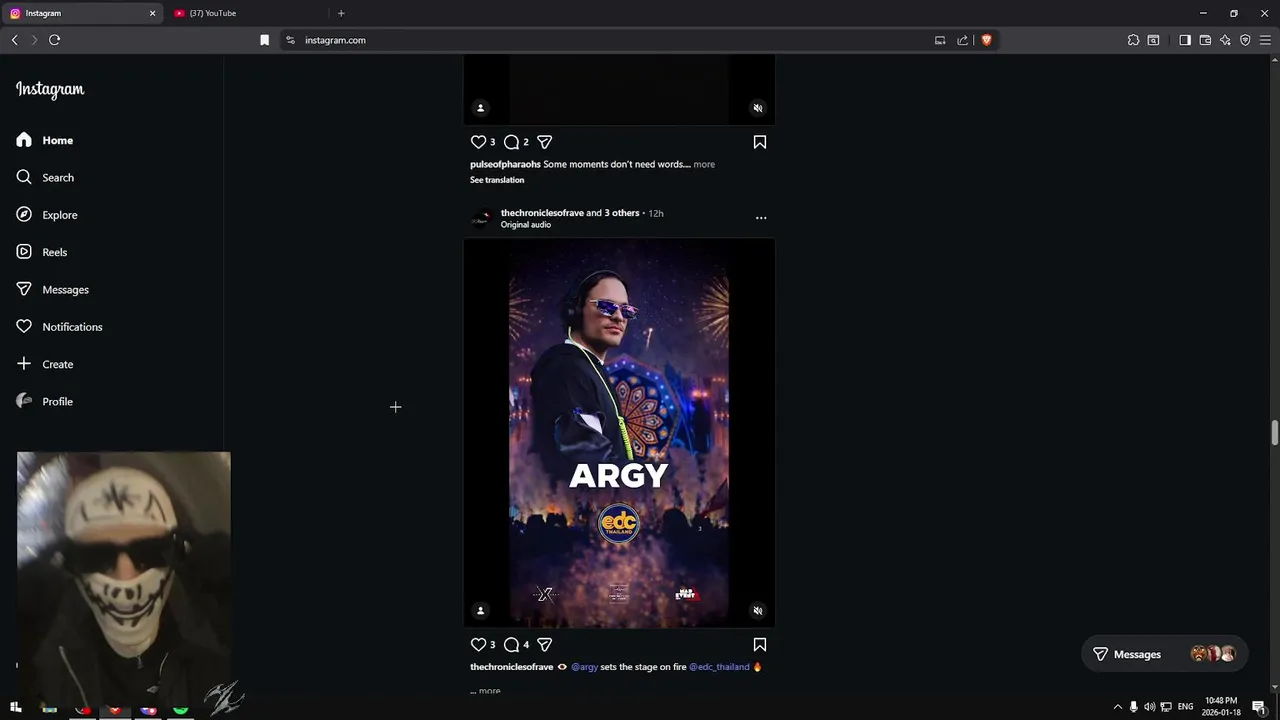
Task: Open the Windows Start menu
Action: [x=15, y=708]
